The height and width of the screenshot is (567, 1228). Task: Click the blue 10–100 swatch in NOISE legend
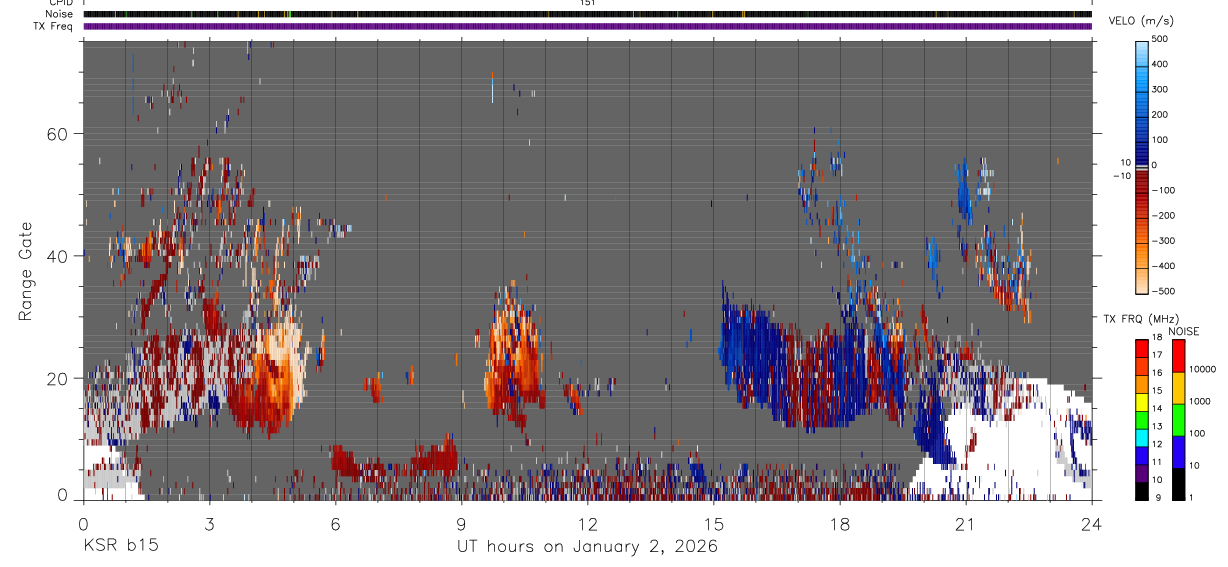point(1177,452)
